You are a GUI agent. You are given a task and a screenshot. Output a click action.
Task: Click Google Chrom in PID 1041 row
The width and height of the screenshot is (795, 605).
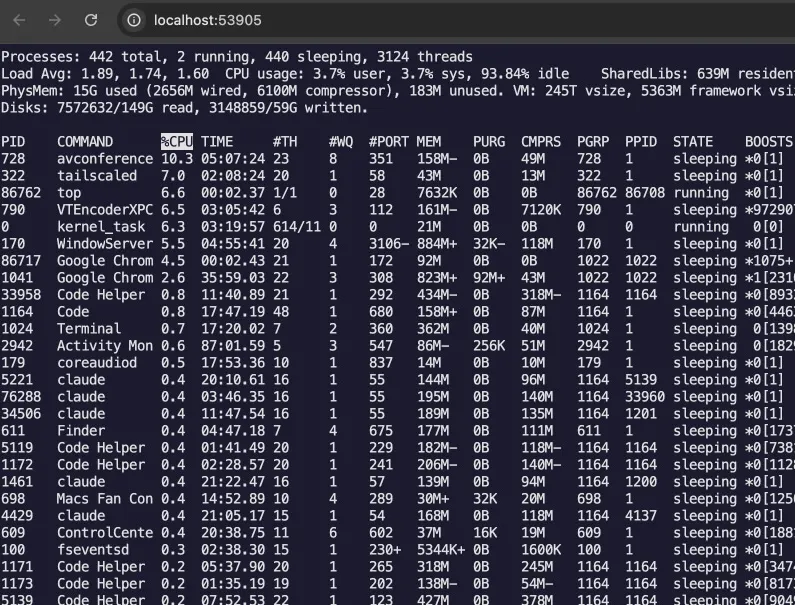pyautogui.click(x=105, y=277)
